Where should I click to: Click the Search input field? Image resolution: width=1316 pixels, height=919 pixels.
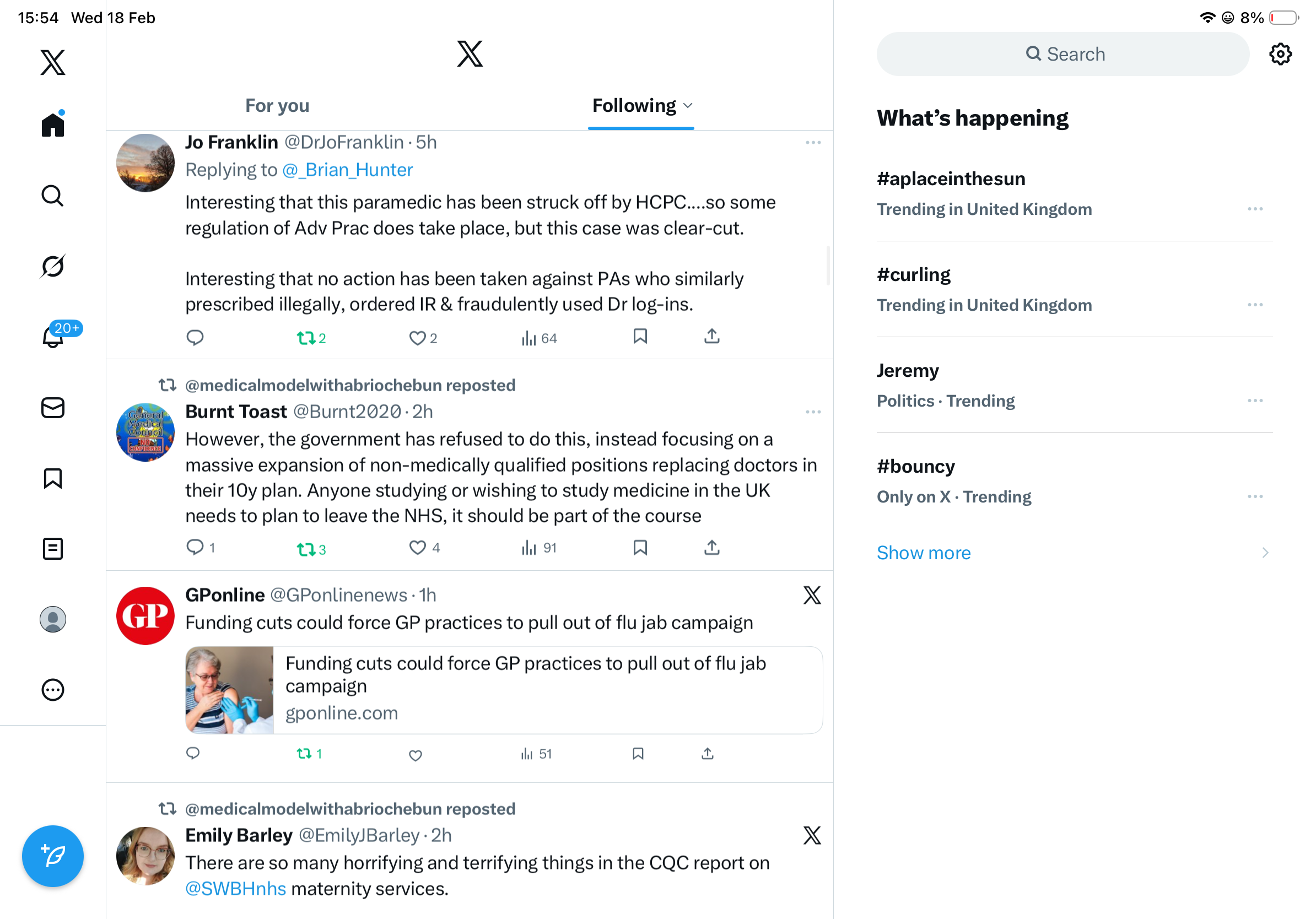pyautogui.click(x=1062, y=55)
